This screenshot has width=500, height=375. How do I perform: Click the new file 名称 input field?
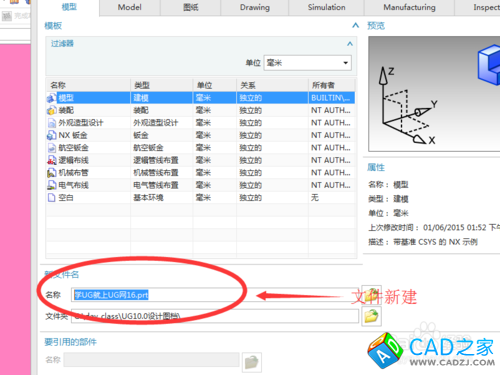215,295
